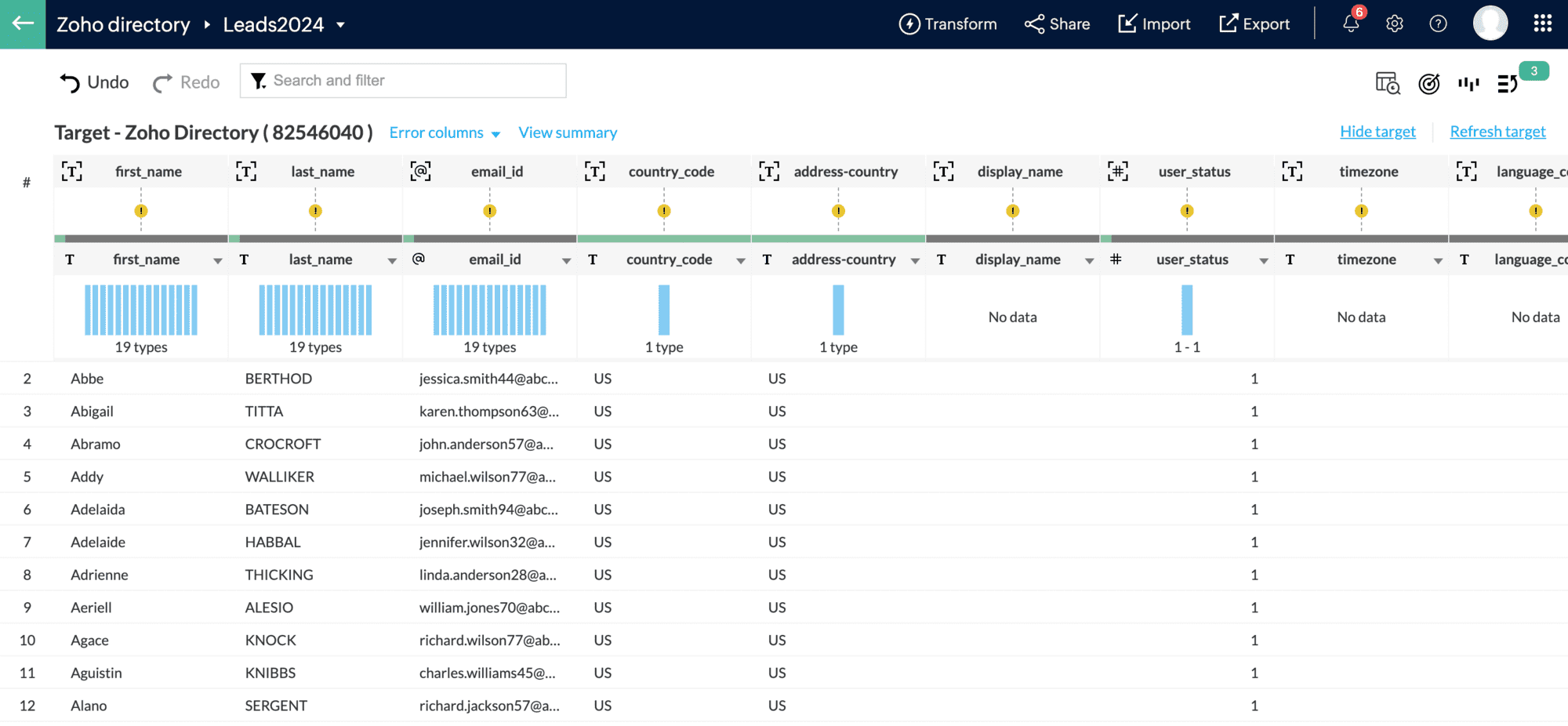Open the settings gear
This screenshot has width=1568, height=726.
coord(1394,24)
